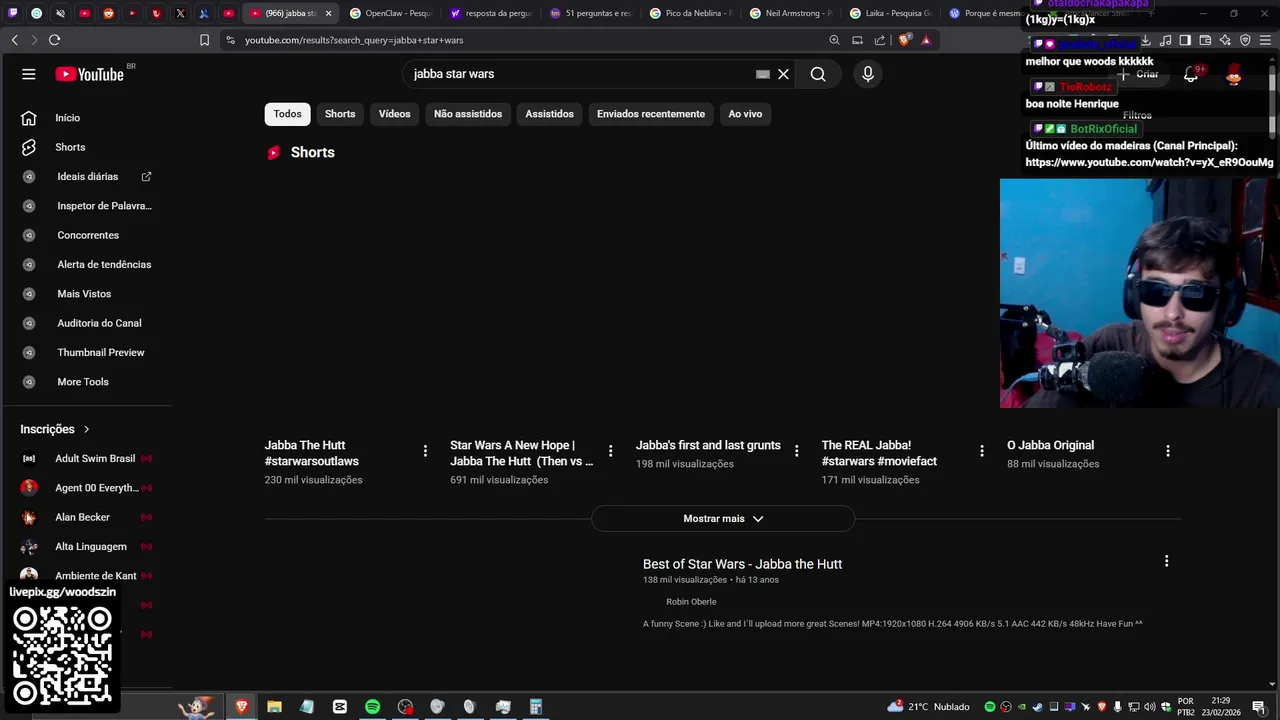The height and width of the screenshot is (720, 1280).
Task: Open the weather widget showing 21°C Nublado
Action: coord(928,707)
